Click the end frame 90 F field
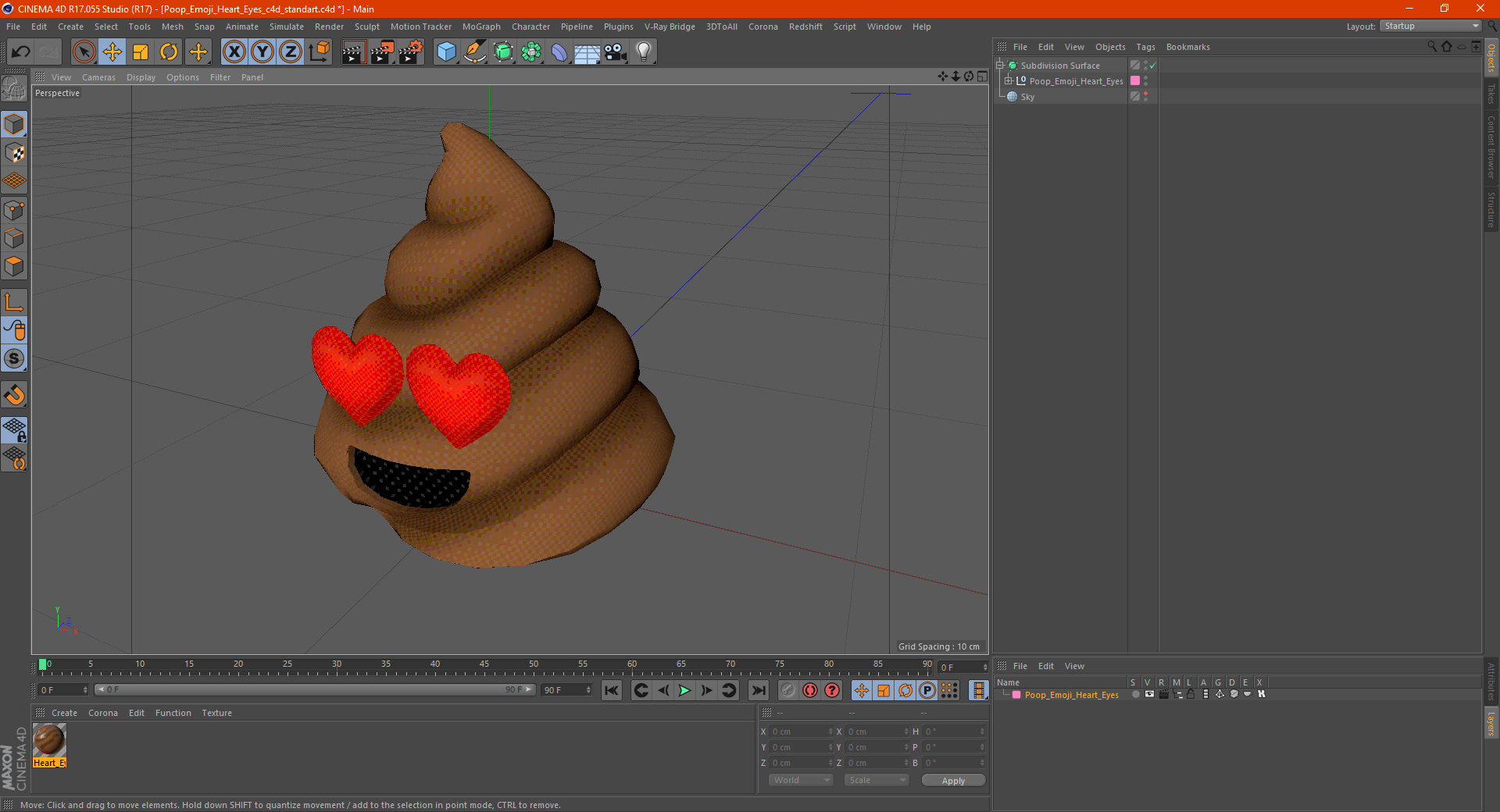The width and height of the screenshot is (1500, 812). point(567,689)
